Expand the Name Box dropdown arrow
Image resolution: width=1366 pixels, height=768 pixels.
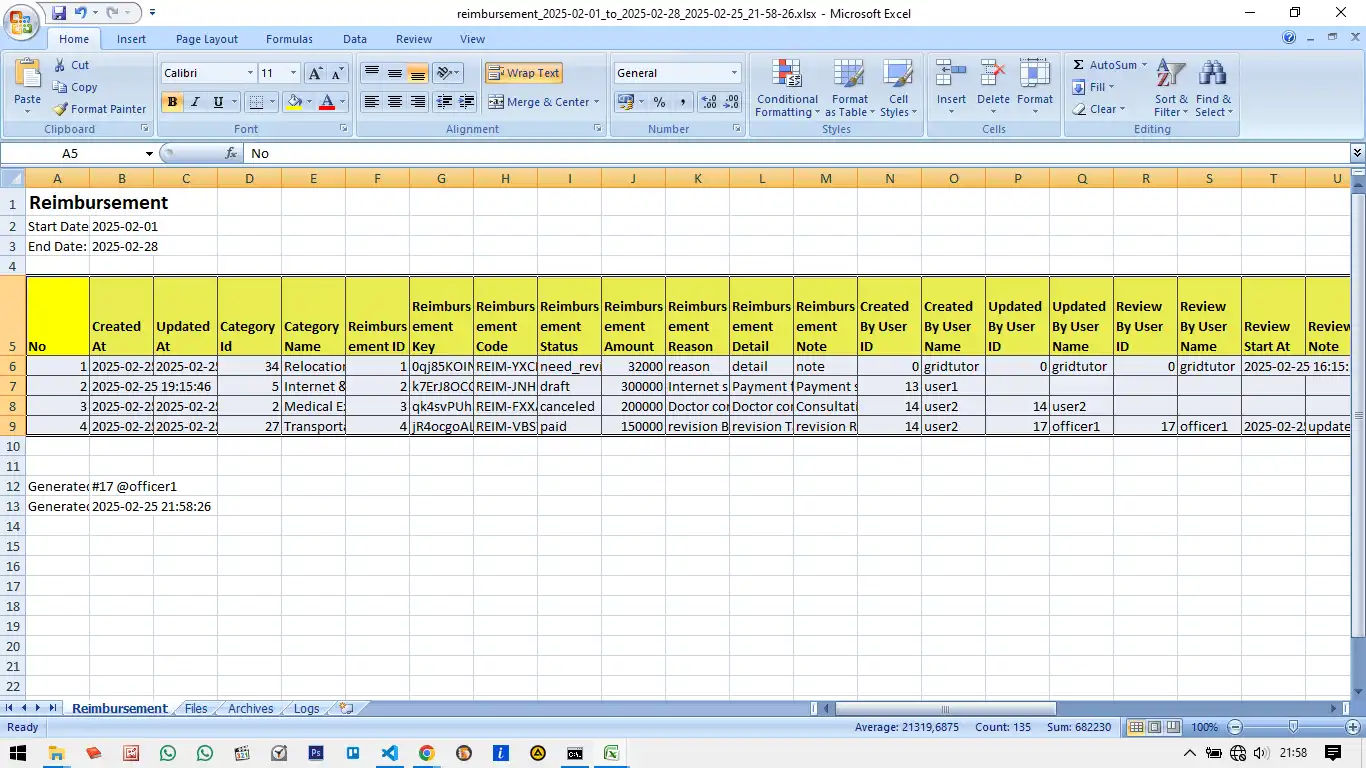tap(149, 154)
